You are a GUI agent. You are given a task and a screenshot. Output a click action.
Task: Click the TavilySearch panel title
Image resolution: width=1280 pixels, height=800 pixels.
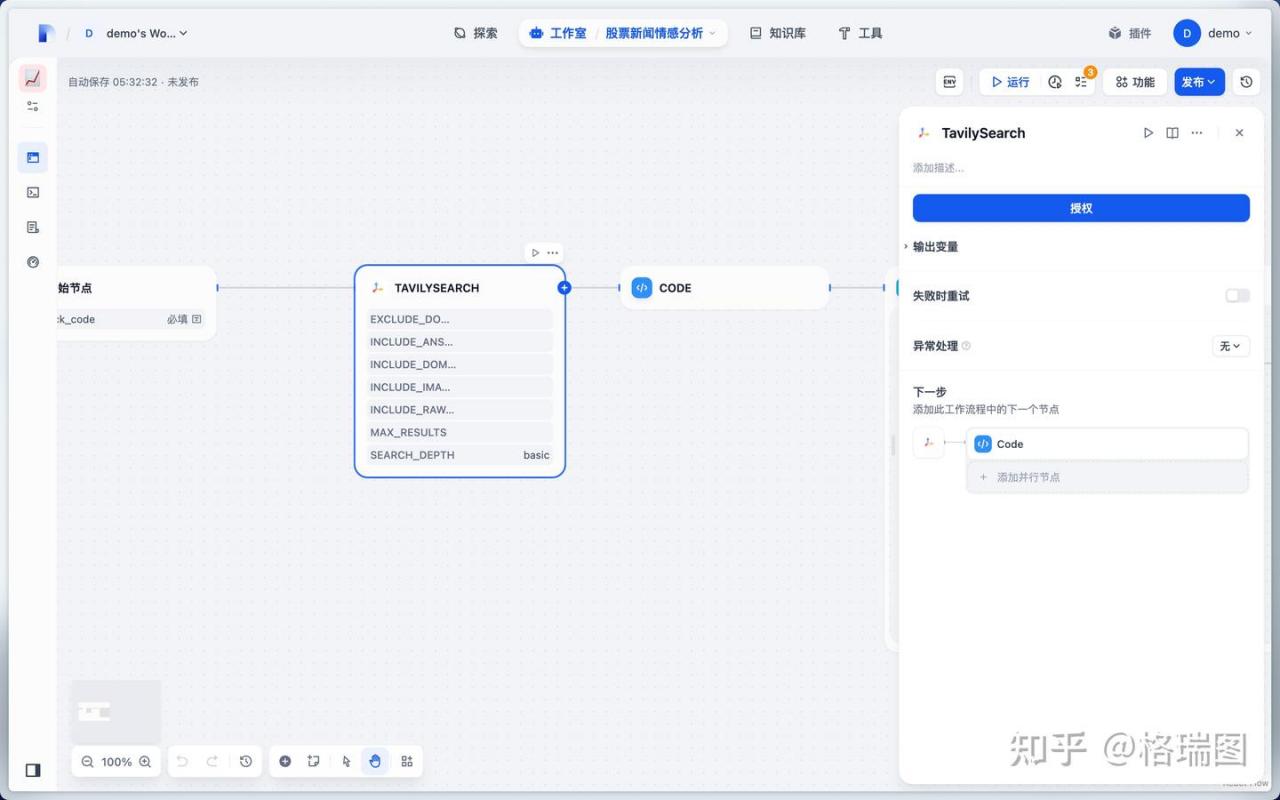tap(983, 133)
